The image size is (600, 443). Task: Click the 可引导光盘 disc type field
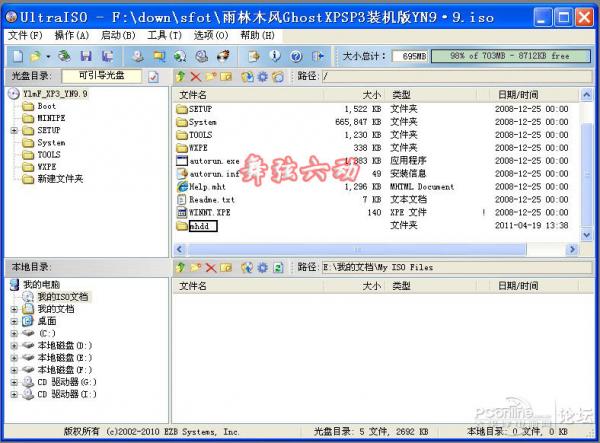click(x=101, y=76)
